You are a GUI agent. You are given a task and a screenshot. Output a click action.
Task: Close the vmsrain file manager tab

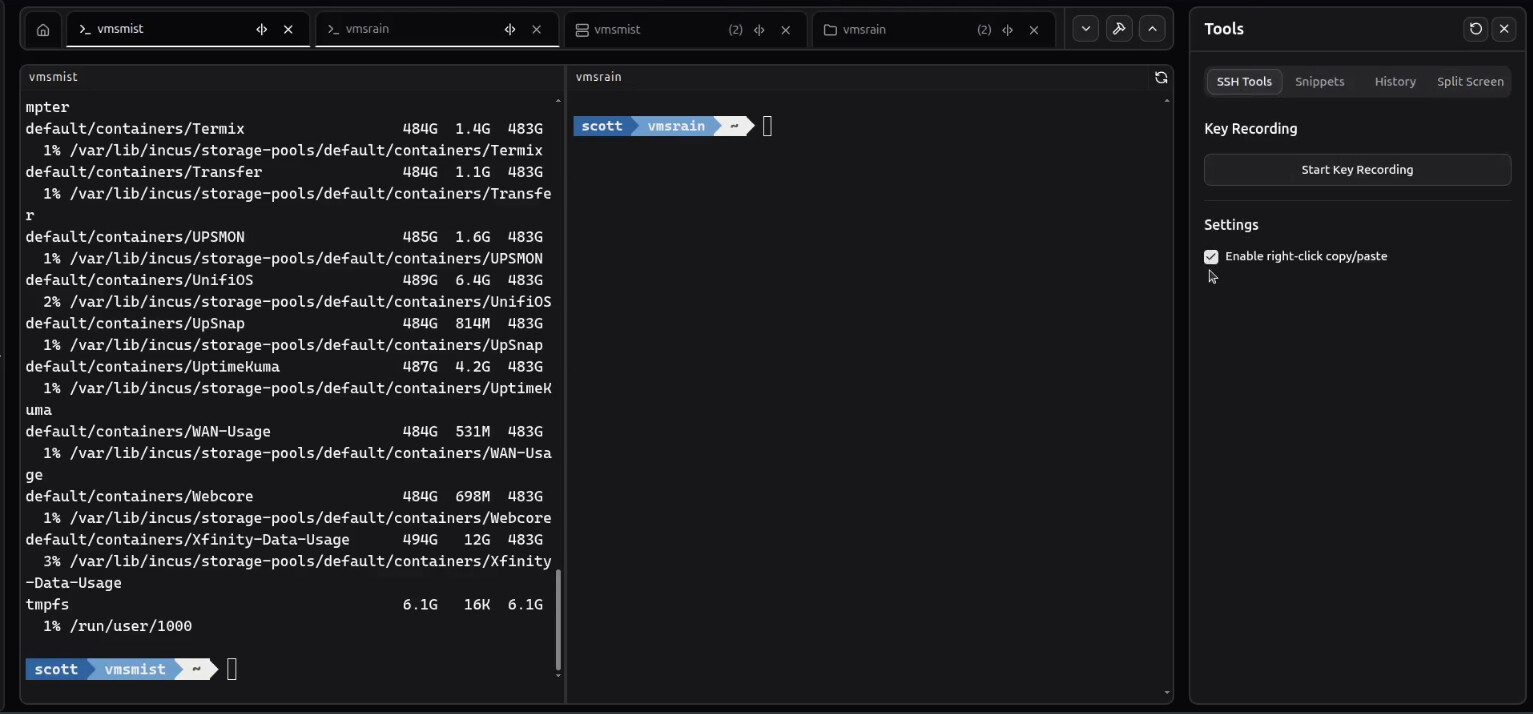coord(1034,30)
